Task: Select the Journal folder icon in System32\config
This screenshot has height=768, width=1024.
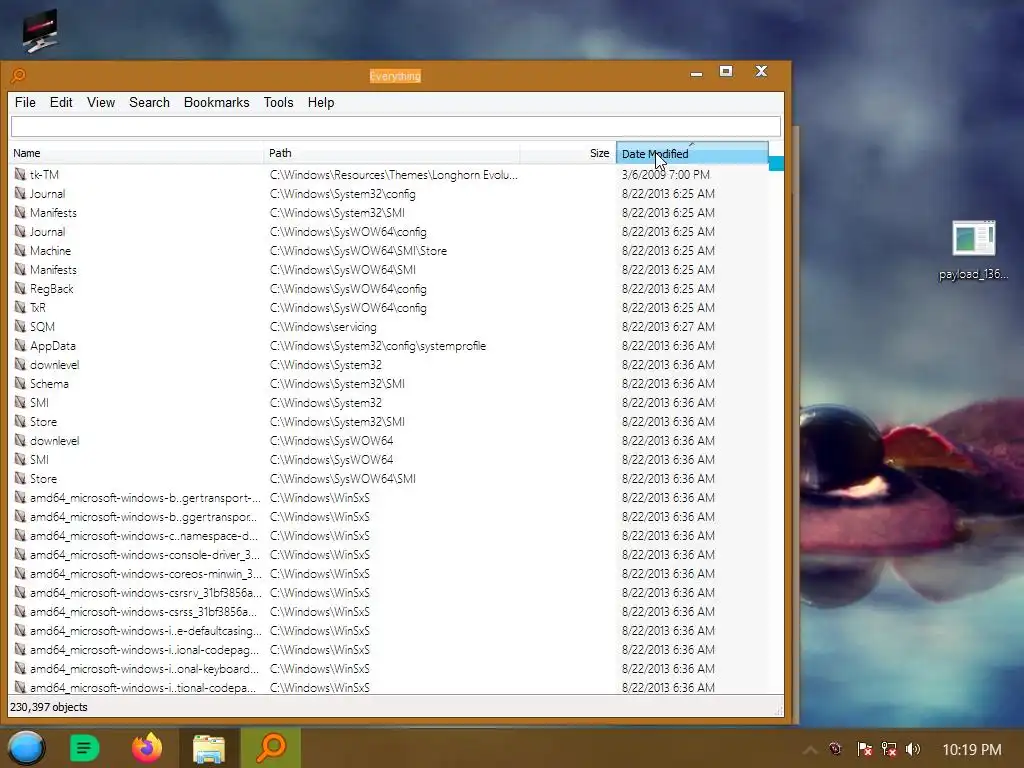Action: click(x=20, y=193)
